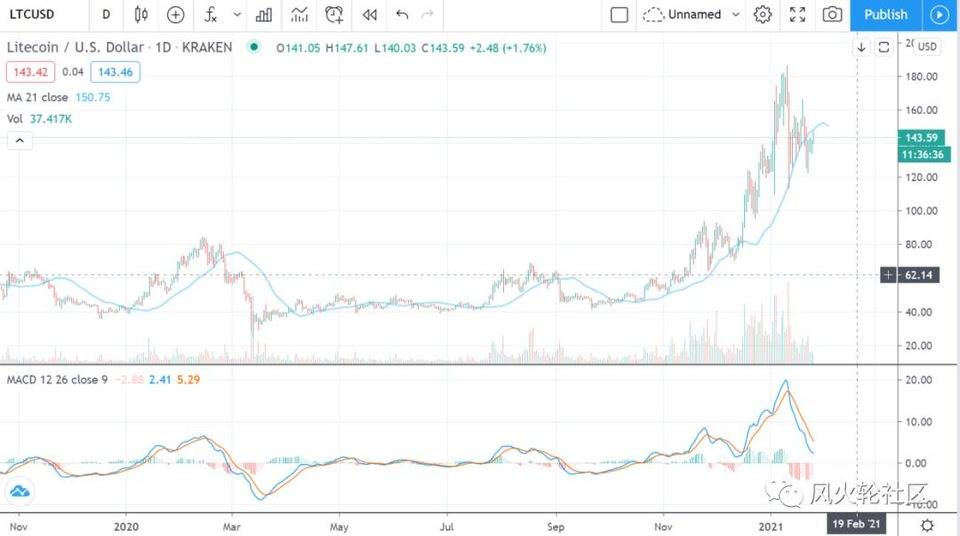Click the 19 Feb '21 date label

coord(856,524)
